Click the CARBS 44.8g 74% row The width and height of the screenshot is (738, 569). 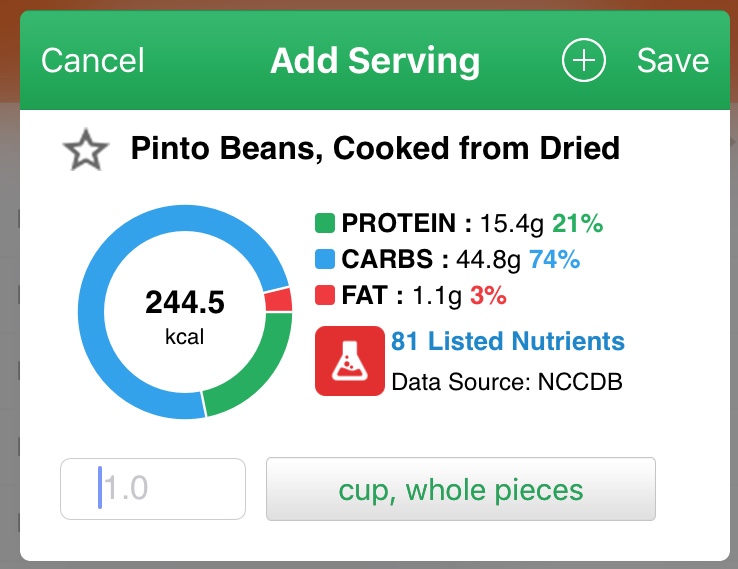448,260
